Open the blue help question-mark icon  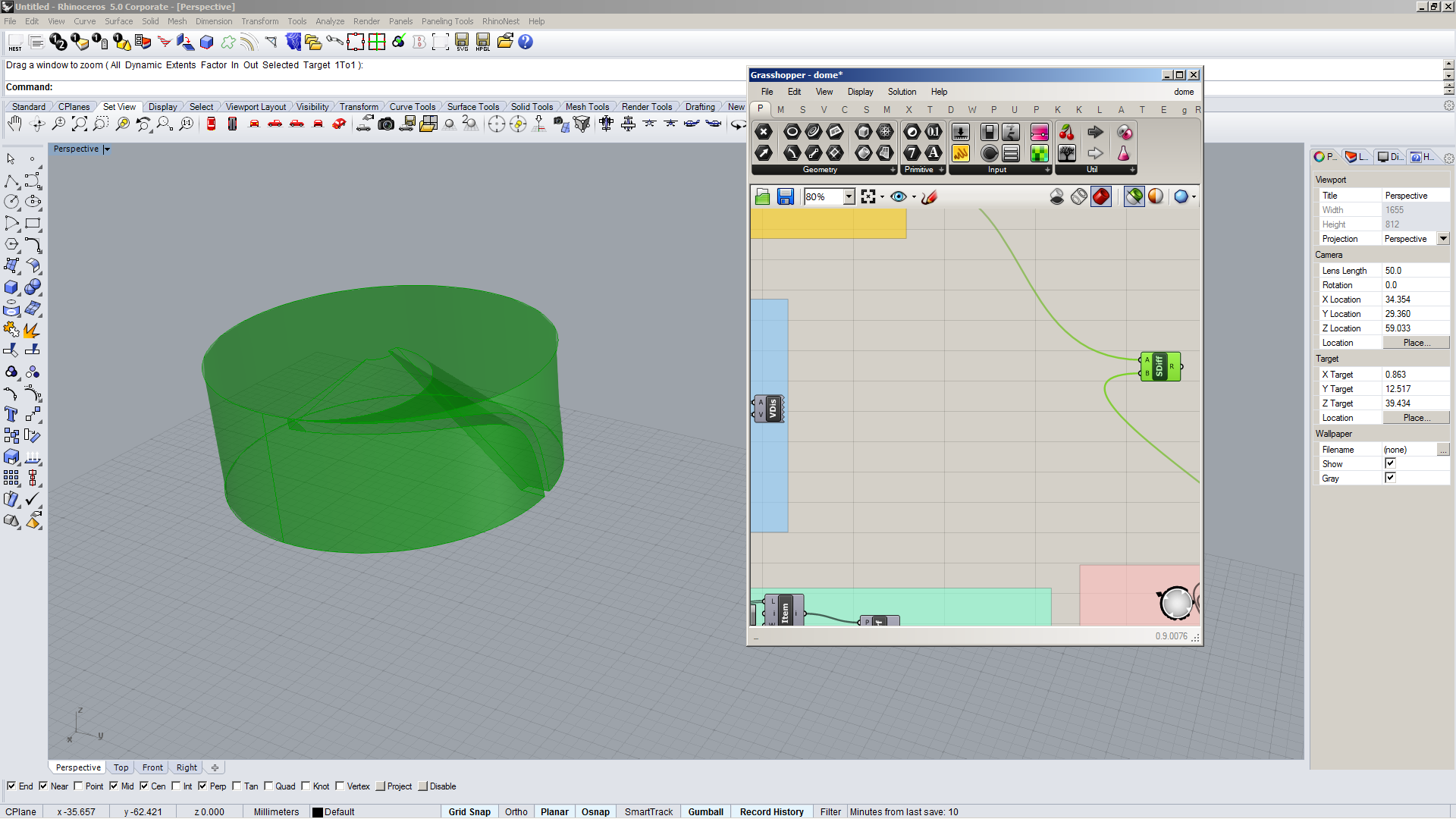coord(526,42)
